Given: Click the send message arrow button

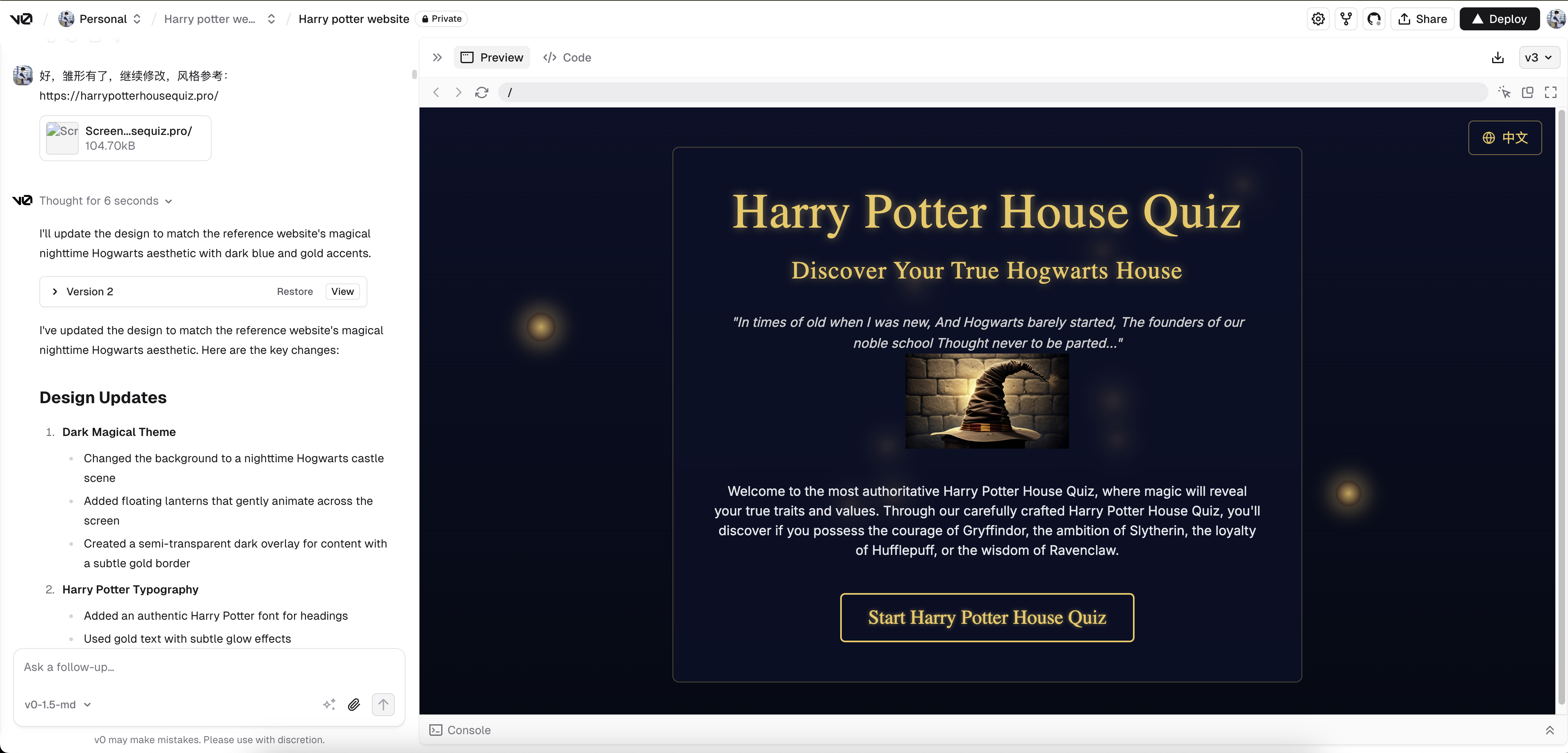Looking at the screenshot, I should tap(383, 704).
